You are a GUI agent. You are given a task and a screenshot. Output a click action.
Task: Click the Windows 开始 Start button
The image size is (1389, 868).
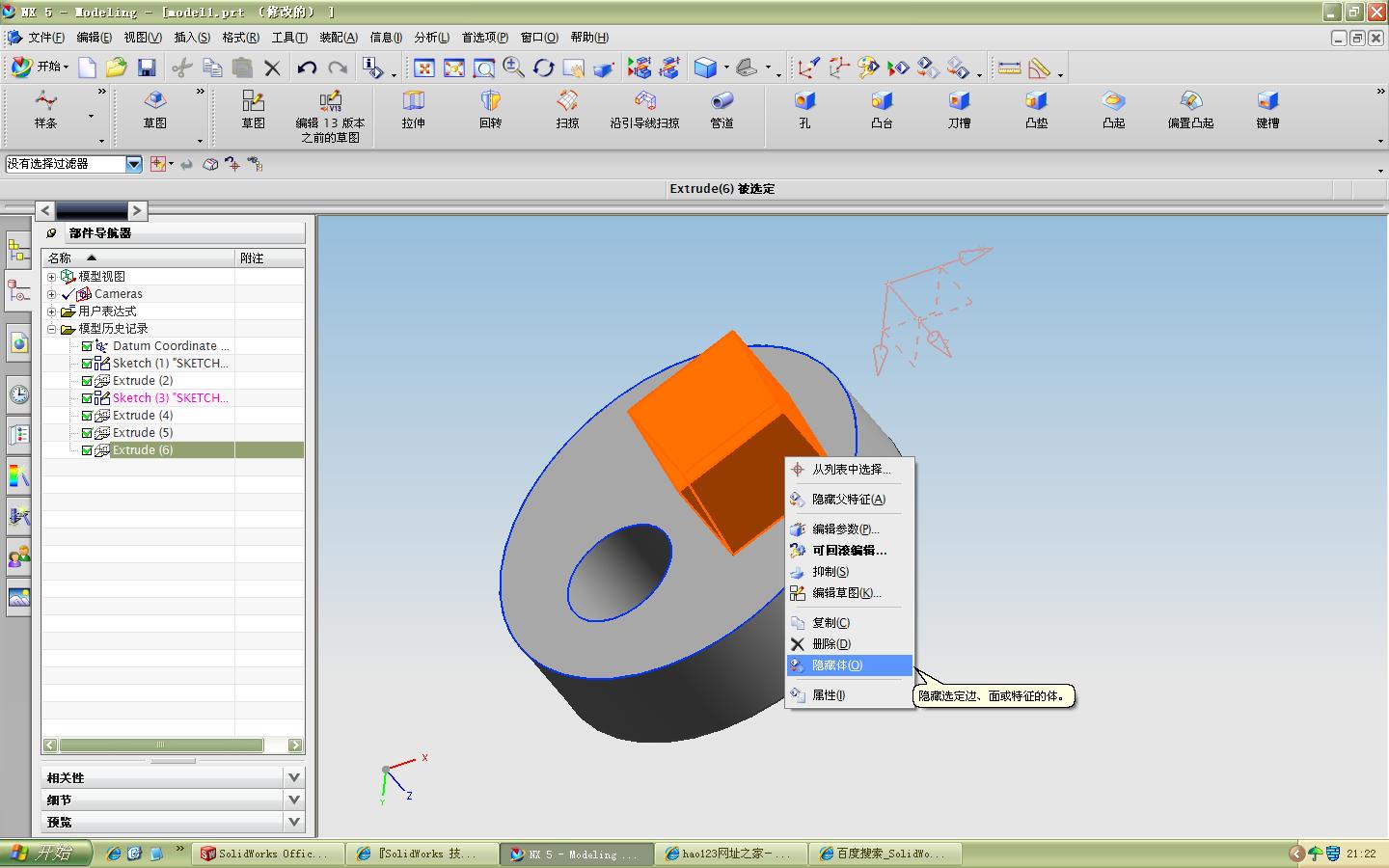pos(46,854)
